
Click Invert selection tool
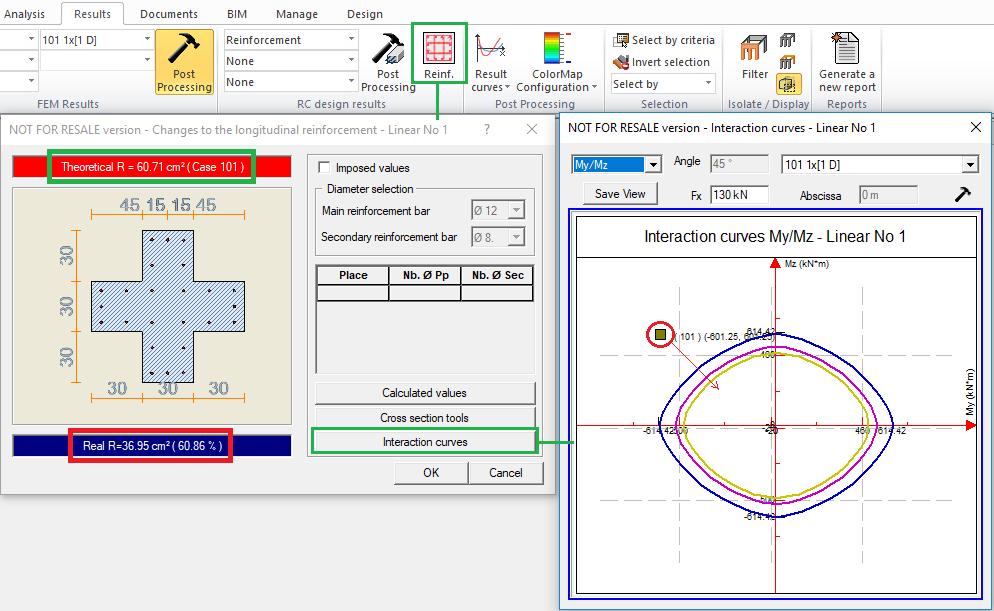coord(663,62)
